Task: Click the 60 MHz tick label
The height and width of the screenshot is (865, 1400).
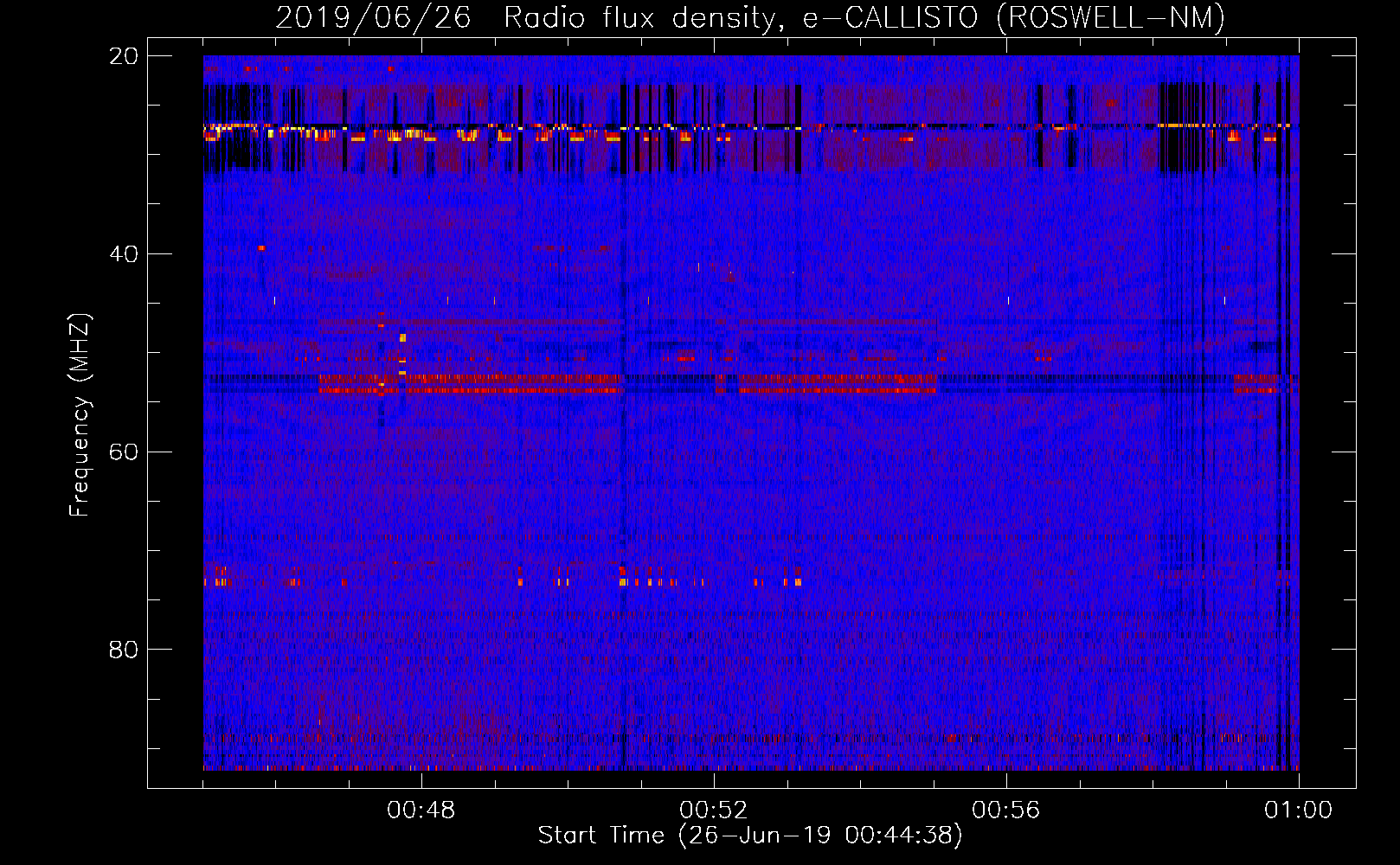Action: coord(124,452)
